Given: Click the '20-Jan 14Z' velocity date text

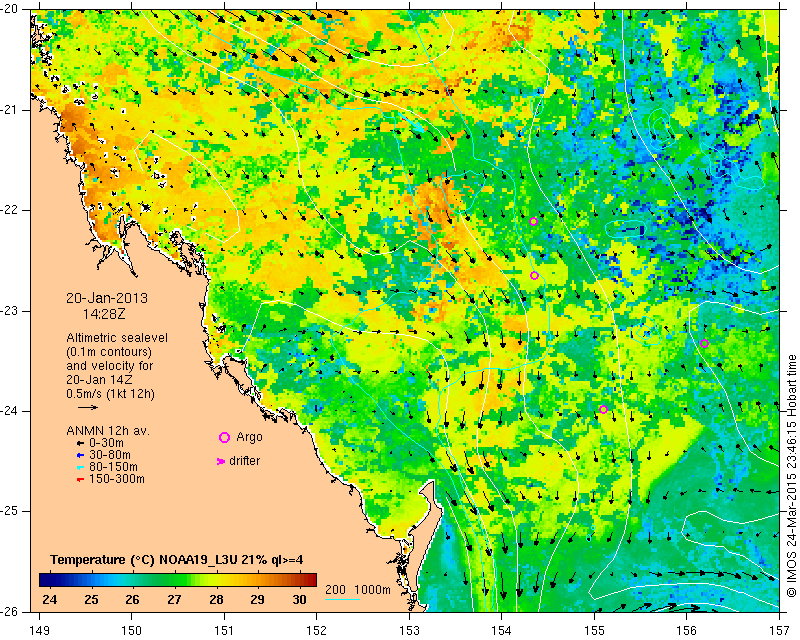Looking at the screenshot, I should (x=100, y=380).
